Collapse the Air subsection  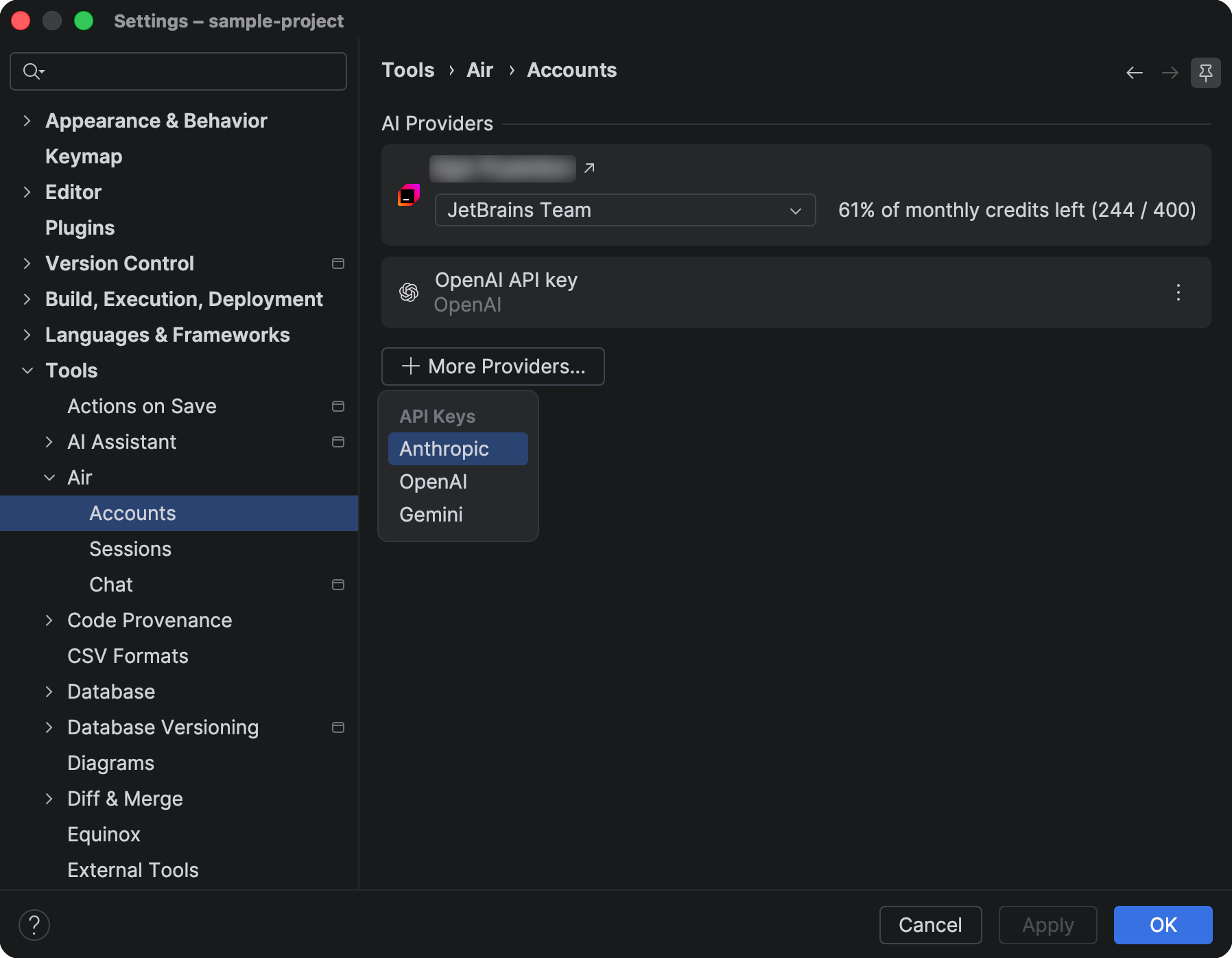pyautogui.click(x=49, y=478)
